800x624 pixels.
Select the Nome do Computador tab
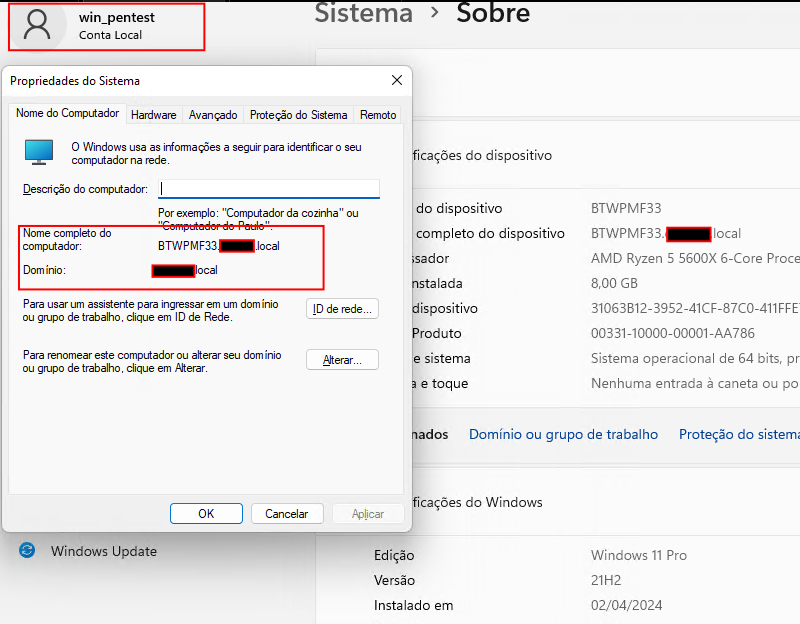(67, 114)
